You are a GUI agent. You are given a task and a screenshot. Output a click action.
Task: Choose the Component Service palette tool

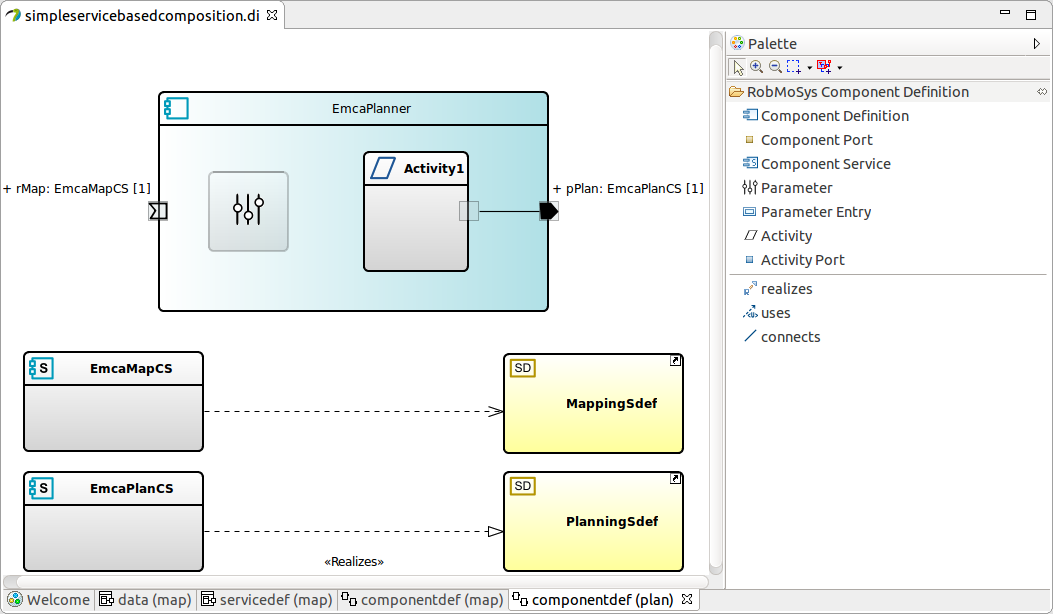pyautogui.click(x=825, y=164)
